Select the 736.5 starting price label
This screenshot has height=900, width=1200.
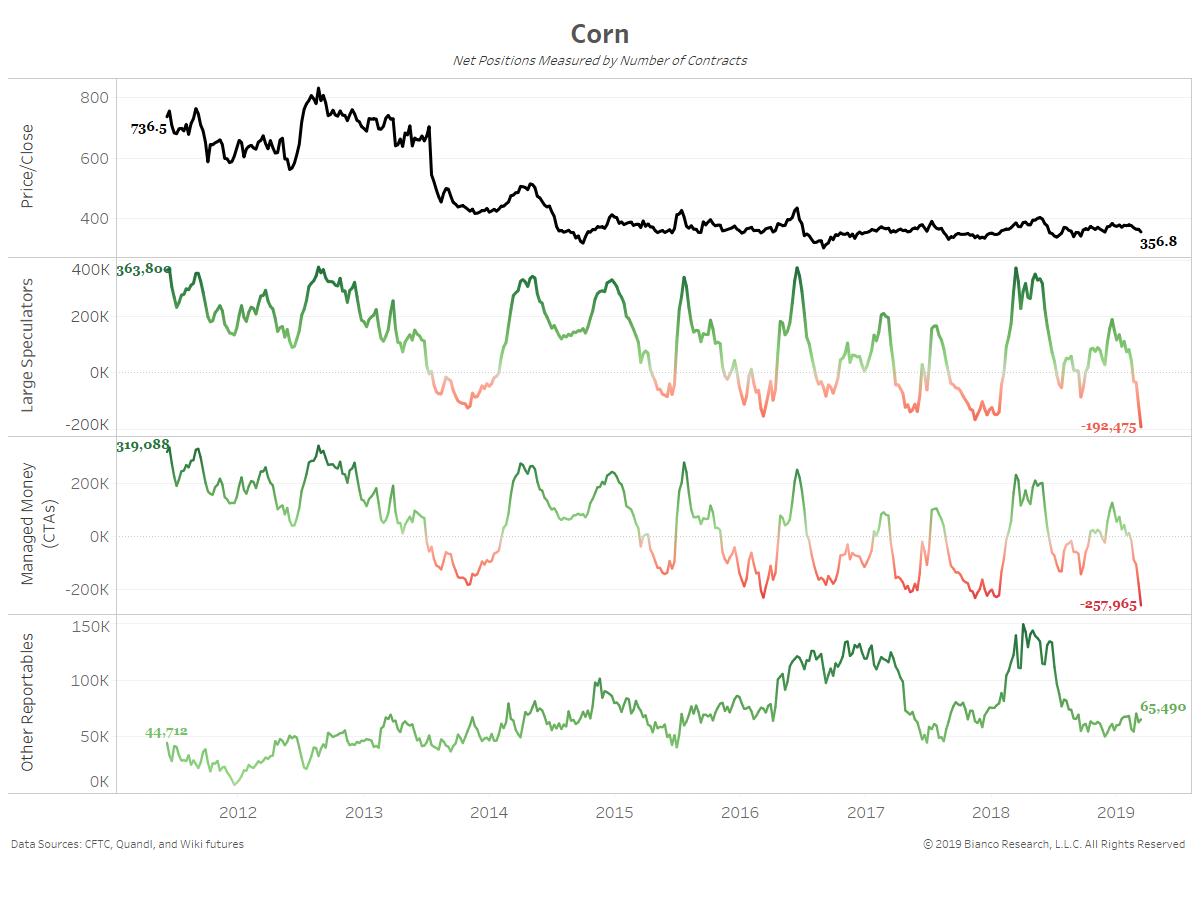tap(148, 128)
